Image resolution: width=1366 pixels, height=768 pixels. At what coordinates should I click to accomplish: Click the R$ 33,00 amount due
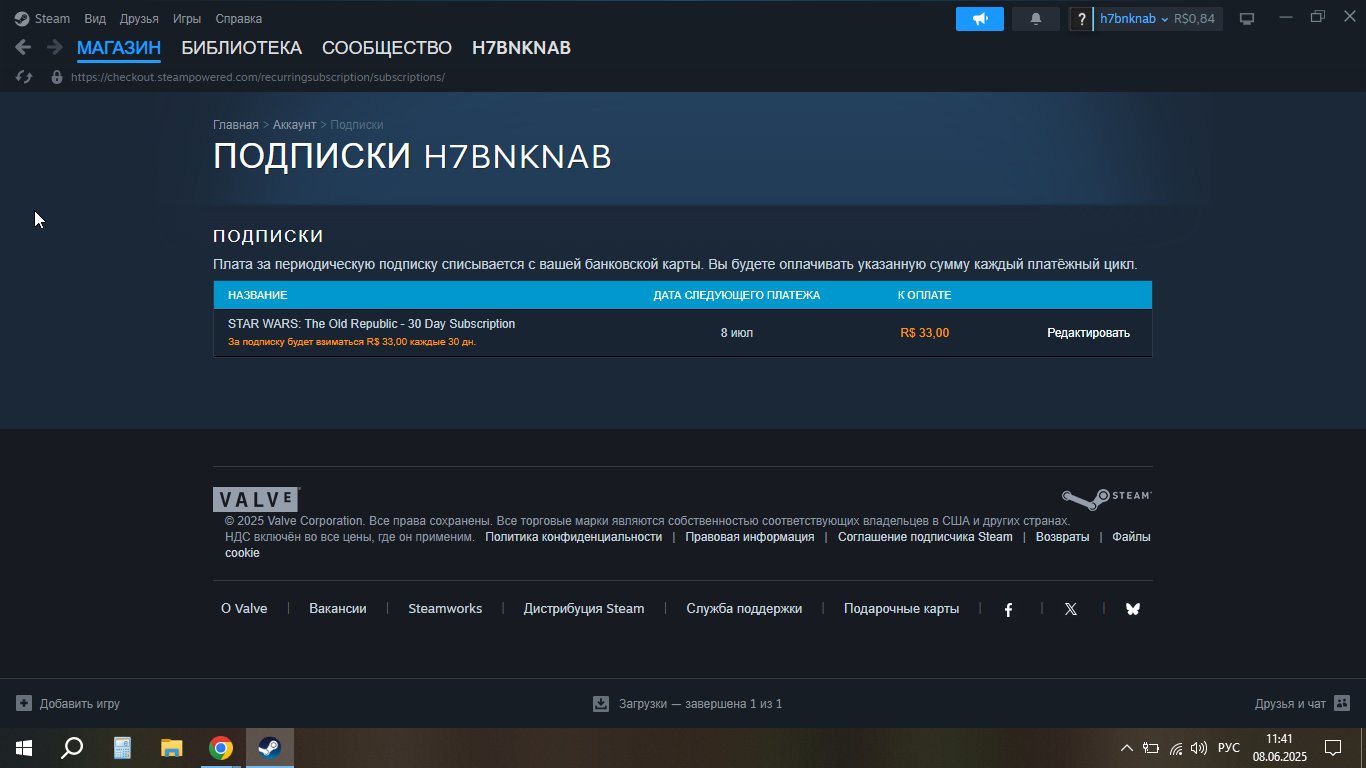(x=925, y=333)
